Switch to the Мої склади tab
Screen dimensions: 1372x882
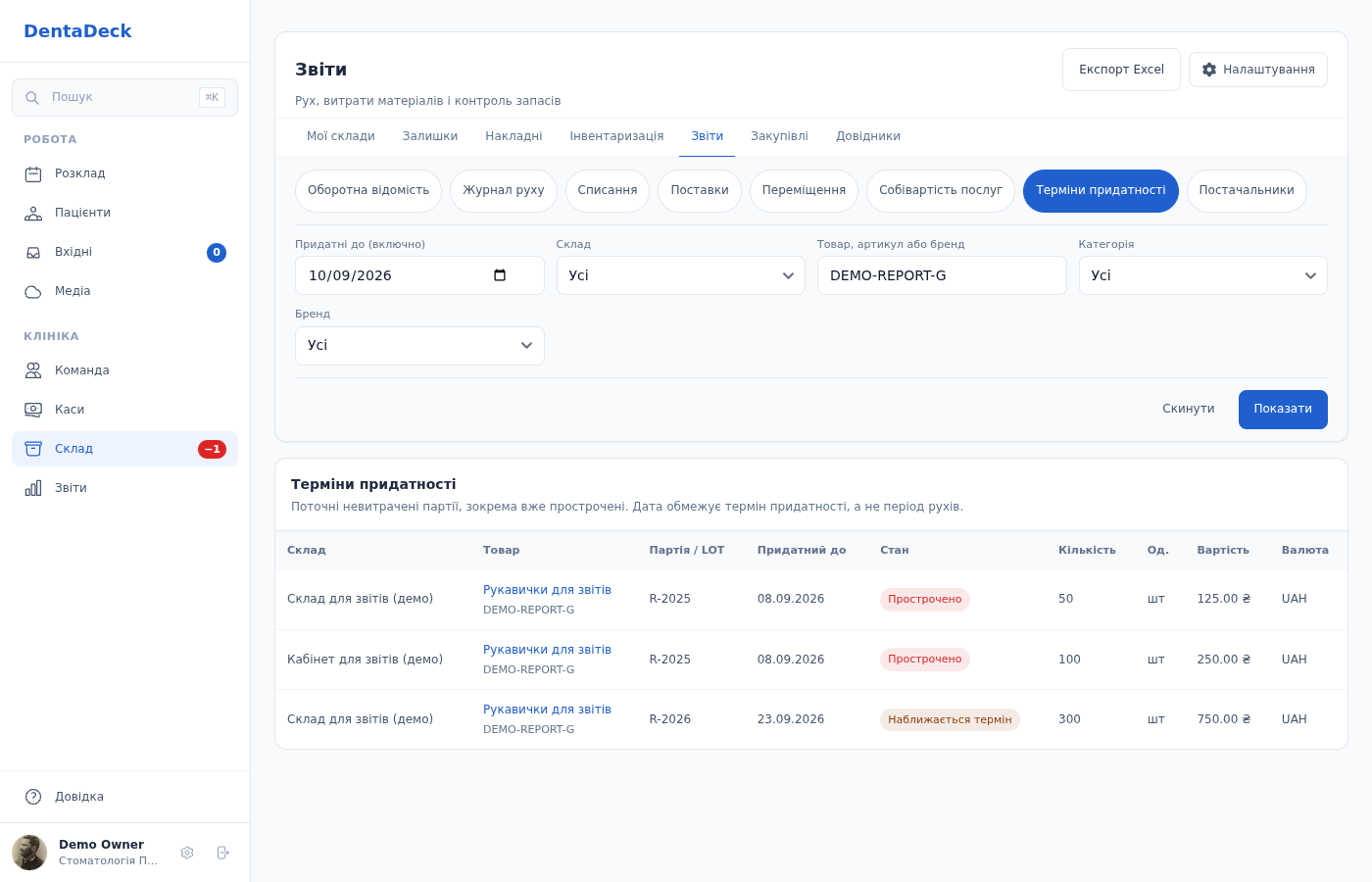pos(341,137)
